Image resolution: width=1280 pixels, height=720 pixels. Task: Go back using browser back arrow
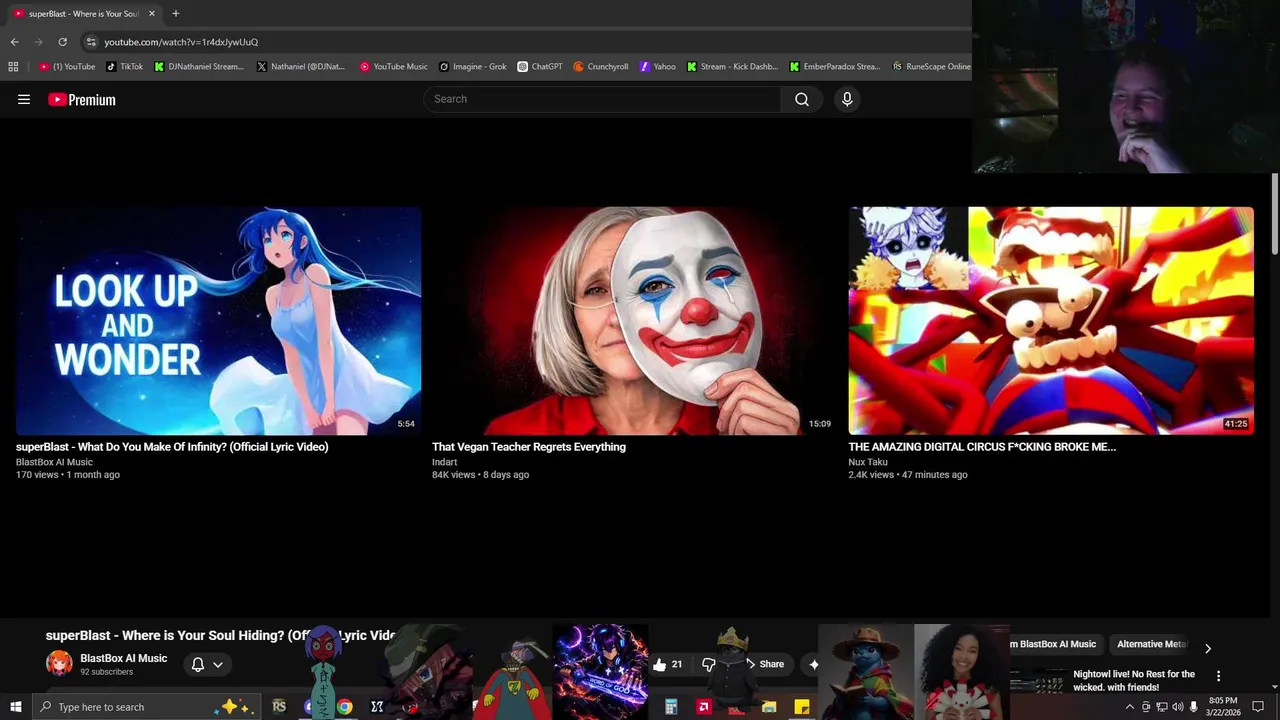click(14, 42)
